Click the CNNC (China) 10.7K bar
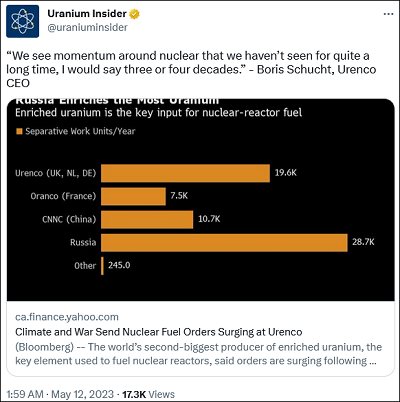Viewport: 400px width, 402px height. click(x=147, y=219)
